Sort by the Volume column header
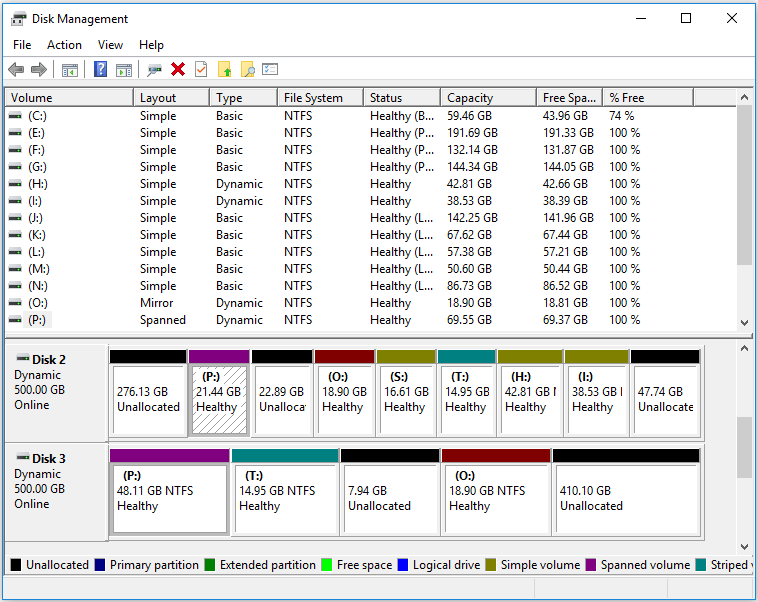 coord(69,98)
